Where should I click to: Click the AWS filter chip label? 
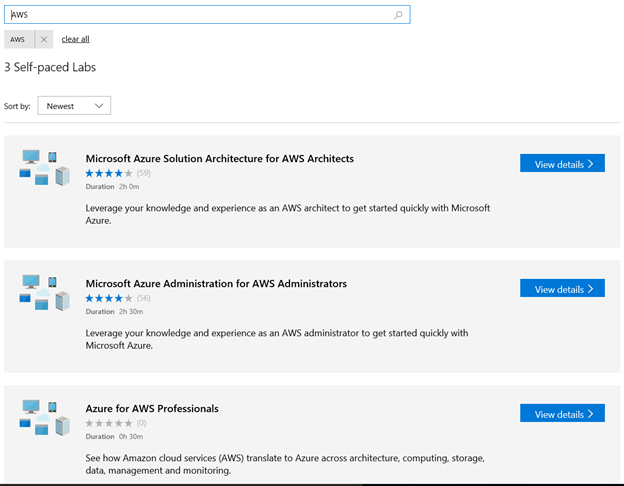click(x=18, y=39)
